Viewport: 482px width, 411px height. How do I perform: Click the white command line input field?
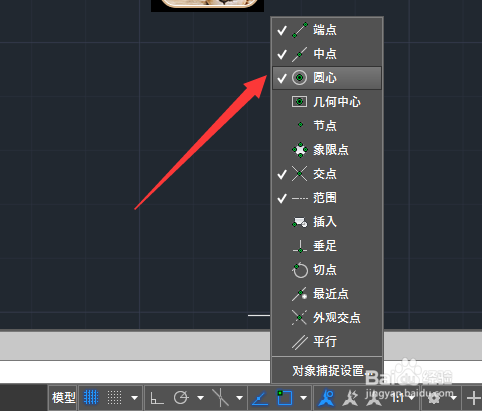coord(135,372)
